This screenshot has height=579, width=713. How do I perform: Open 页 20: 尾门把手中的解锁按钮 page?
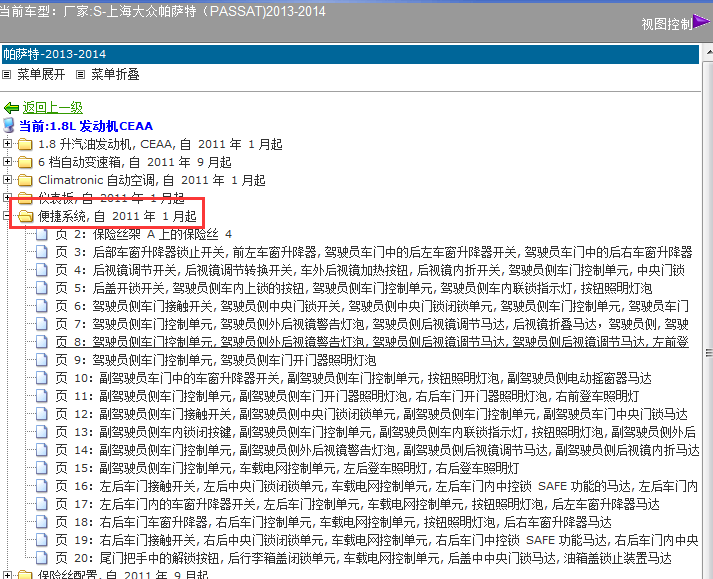[x=363, y=558]
